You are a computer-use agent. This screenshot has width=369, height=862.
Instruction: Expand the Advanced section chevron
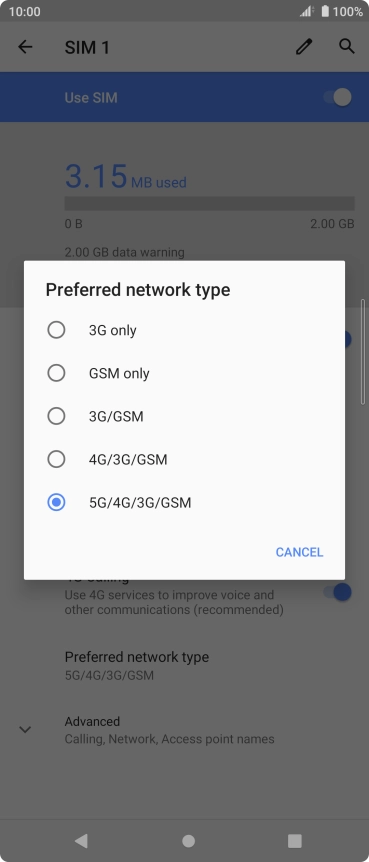[25, 730]
